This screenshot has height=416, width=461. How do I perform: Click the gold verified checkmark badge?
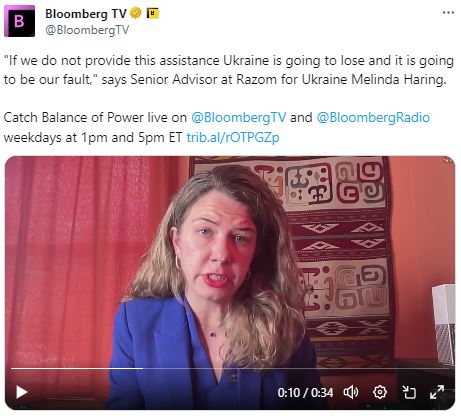(135, 14)
